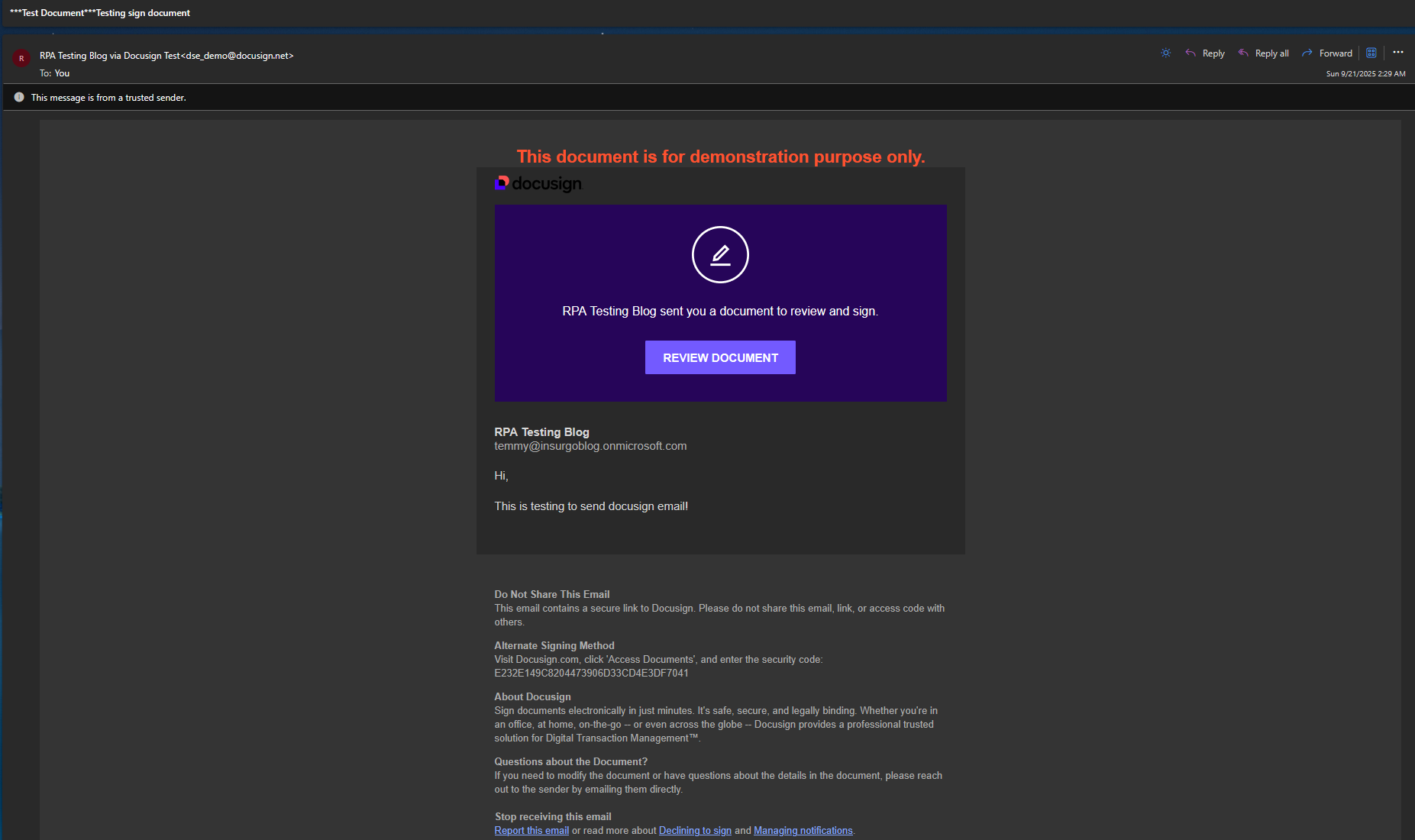Screen dimensions: 1415x840
Task: Click the Reply all button label
Action: [x=1272, y=53]
